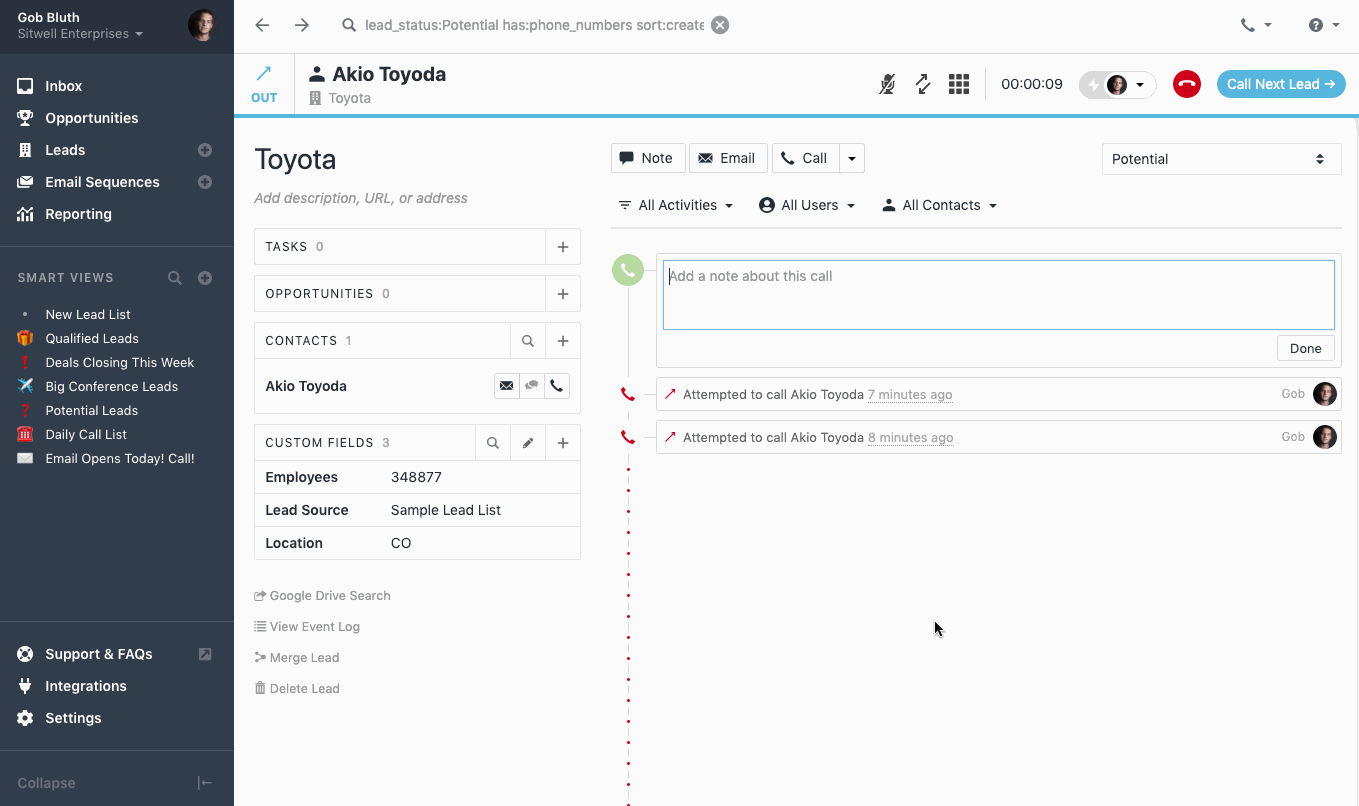
Task: Clear the search query with X icon
Action: [720, 25]
